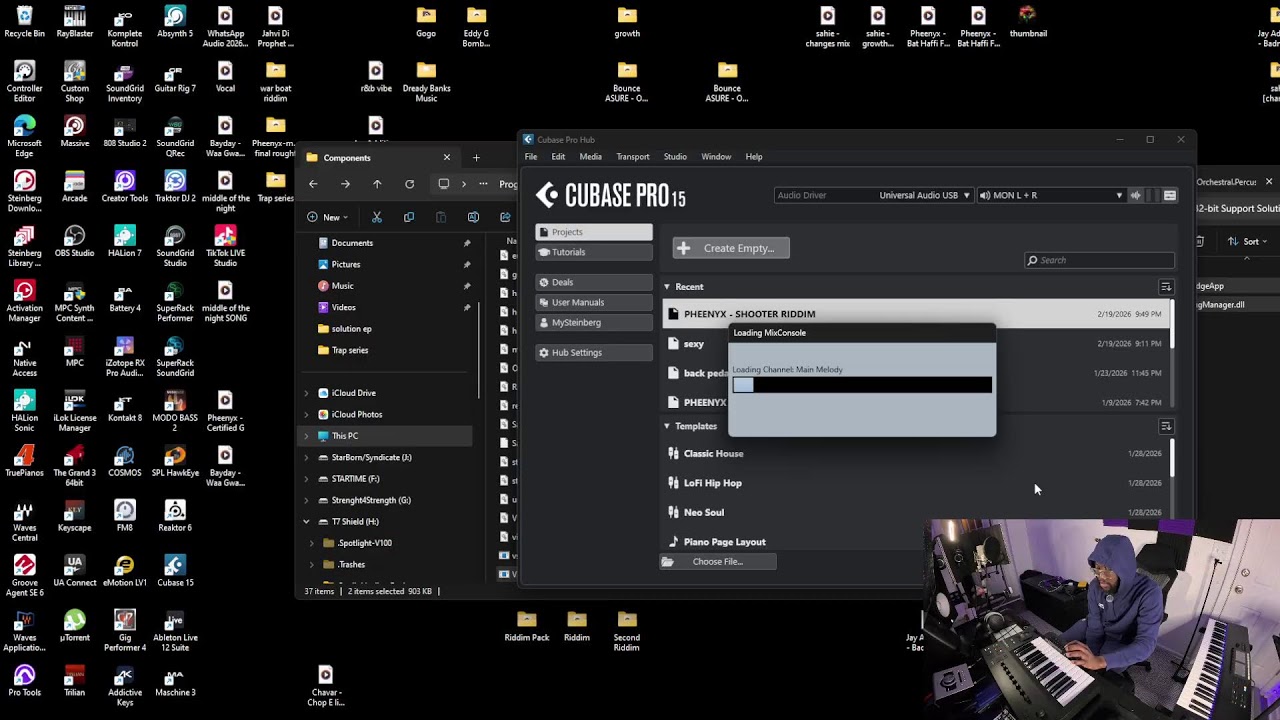Image resolution: width=1280 pixels, height=720 pixels.
Task: Open the Music folder in Explorer sidebar
Action: pos(342,286)
